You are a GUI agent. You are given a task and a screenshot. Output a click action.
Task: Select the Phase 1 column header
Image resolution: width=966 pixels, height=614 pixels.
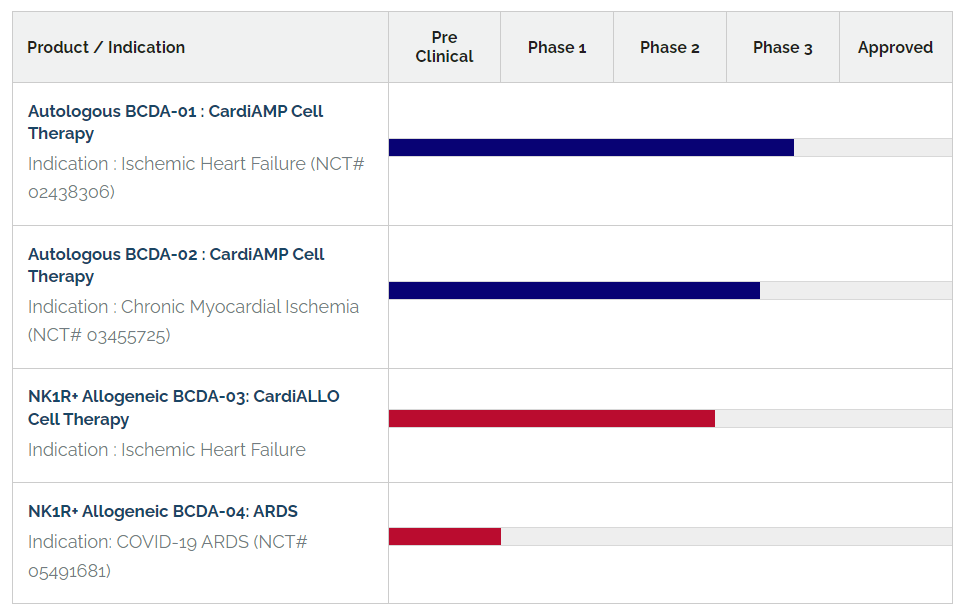coord(557,47)
